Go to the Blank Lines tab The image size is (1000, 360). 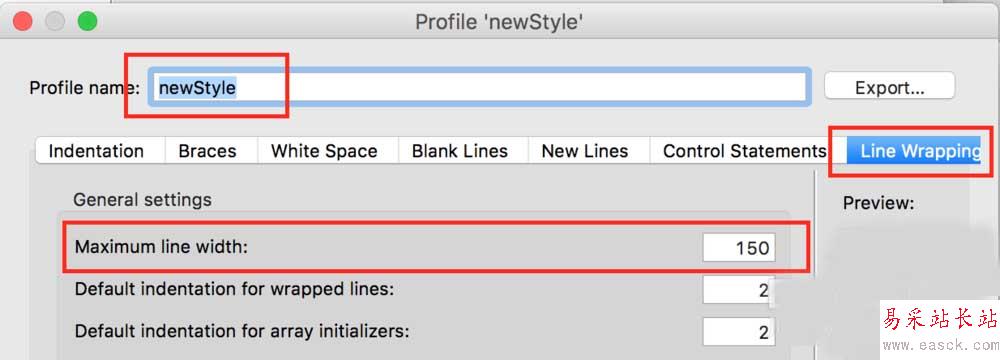click(x=460, y=151)
